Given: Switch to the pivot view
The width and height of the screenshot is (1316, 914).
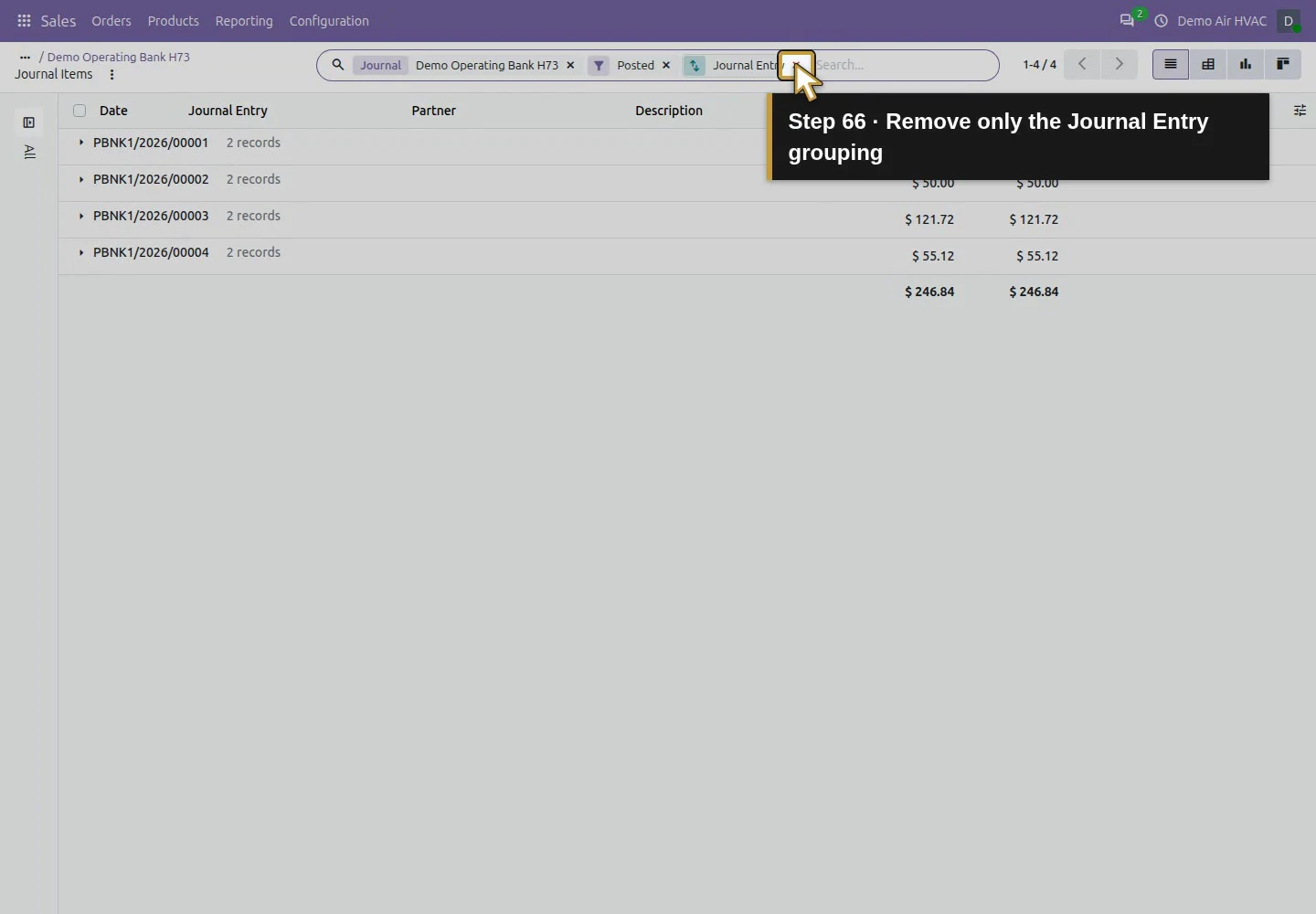Looking at the screenshot, I should click(1208, 64).
